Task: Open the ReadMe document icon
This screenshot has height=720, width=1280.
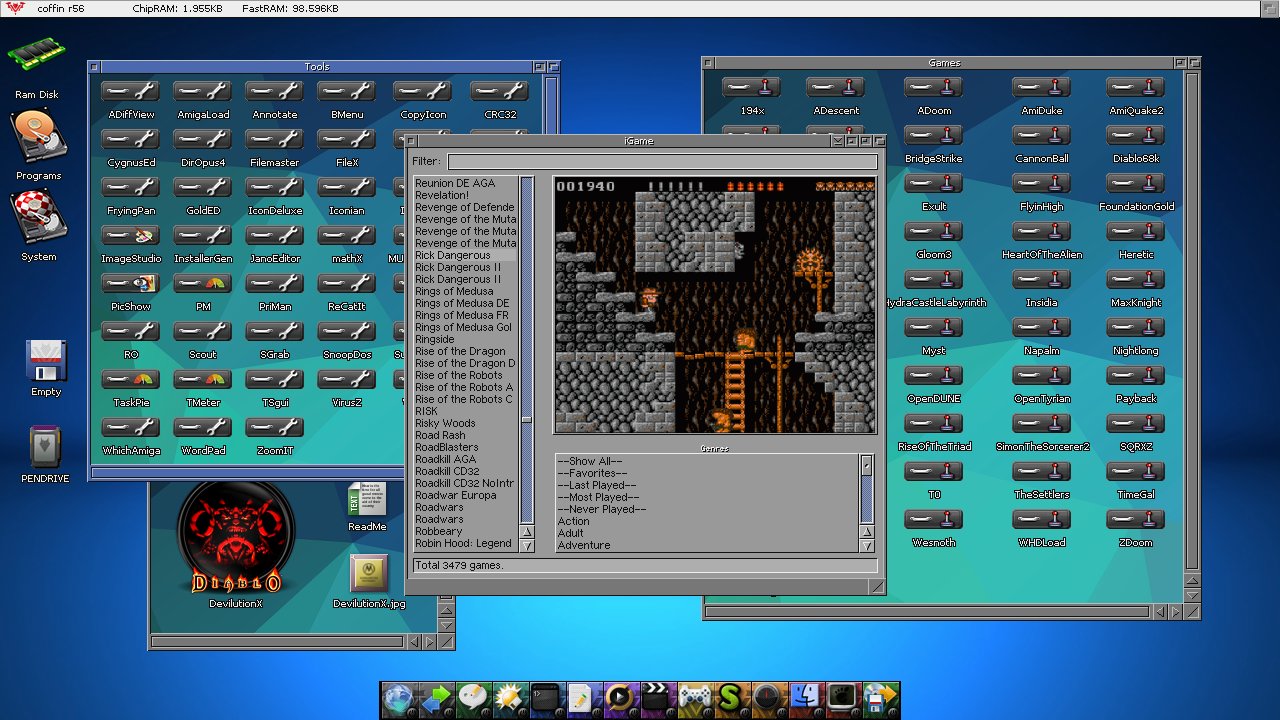Action: (367, 500)
